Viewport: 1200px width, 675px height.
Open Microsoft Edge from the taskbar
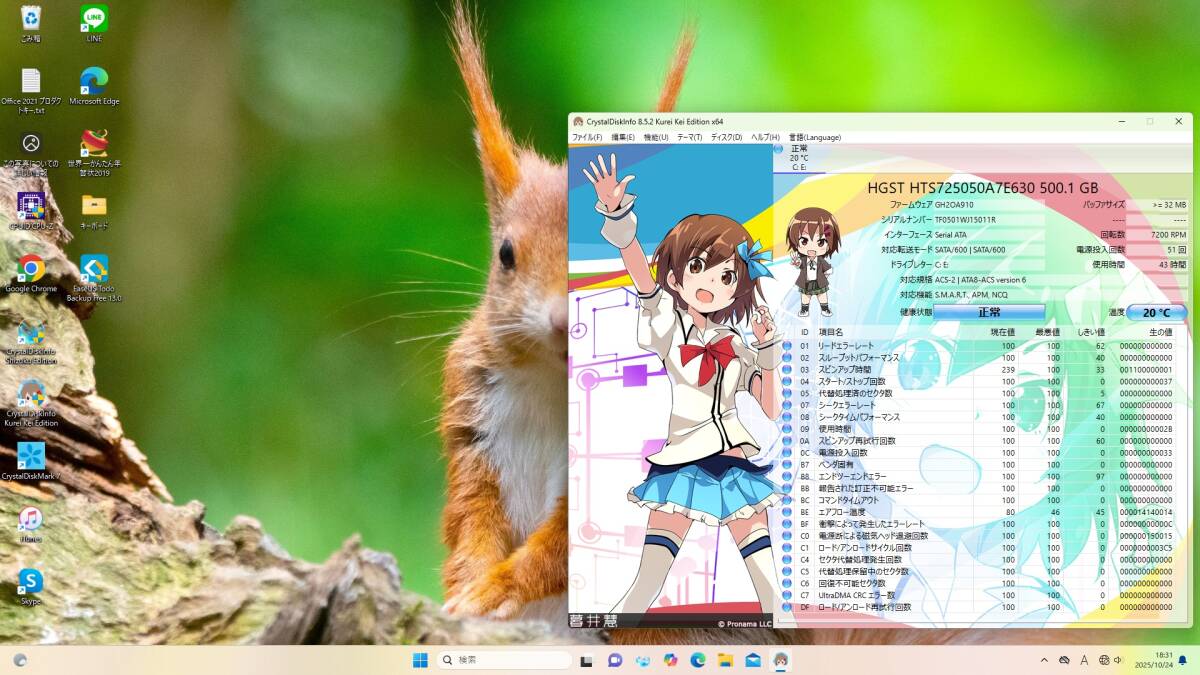[698, 660]
